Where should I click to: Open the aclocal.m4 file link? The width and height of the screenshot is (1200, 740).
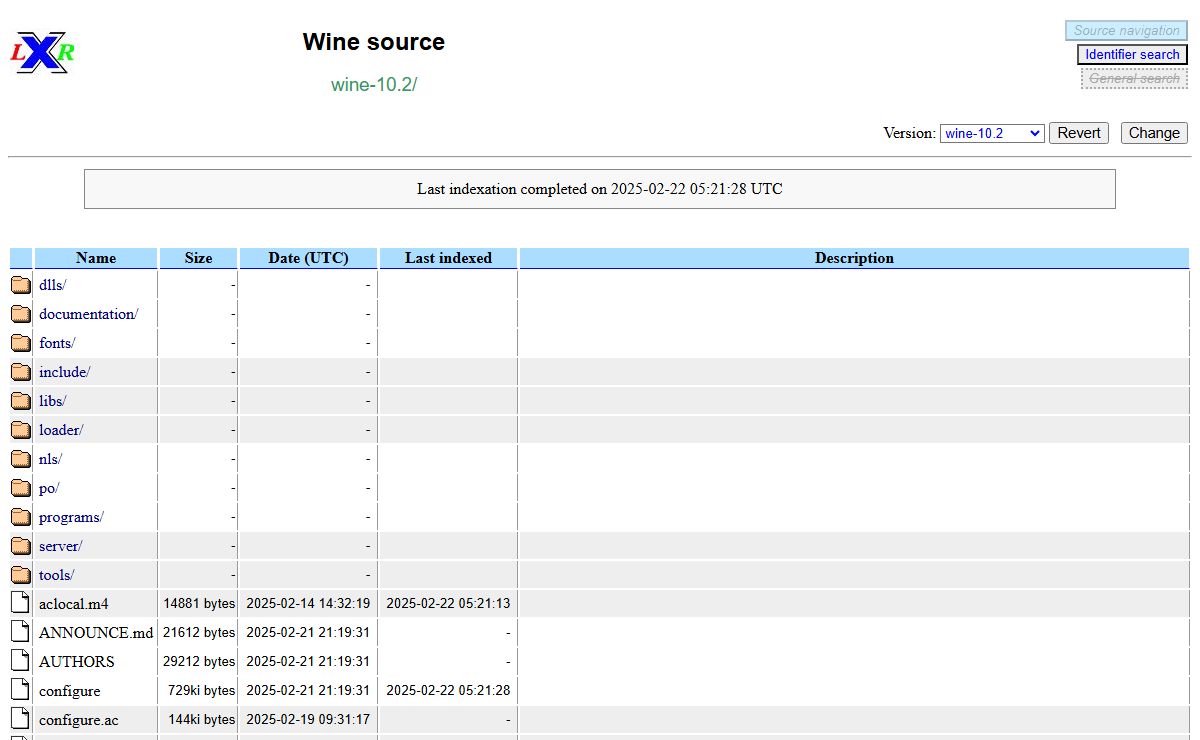(x=74, y=604)
